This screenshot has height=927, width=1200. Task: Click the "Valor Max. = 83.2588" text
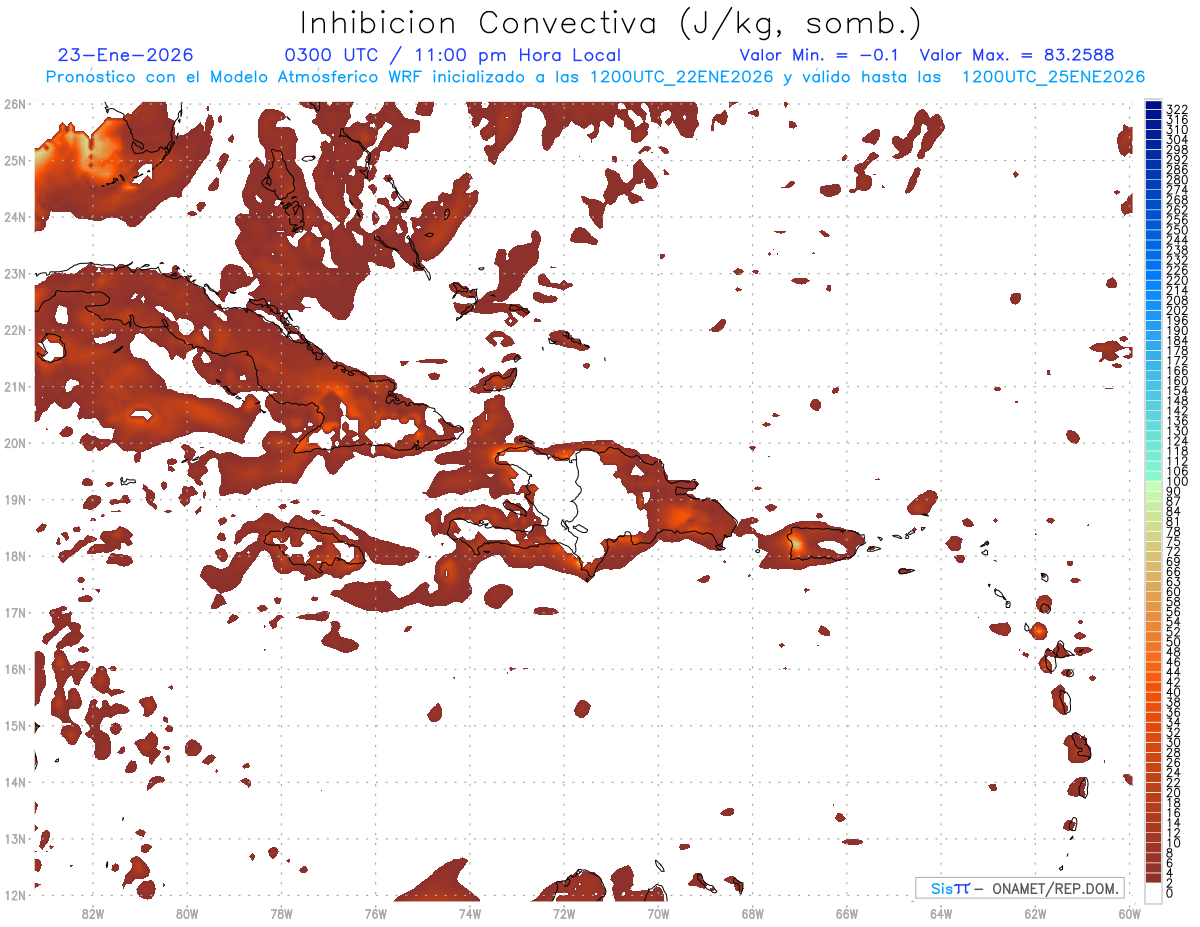[x=1016, y=55]
